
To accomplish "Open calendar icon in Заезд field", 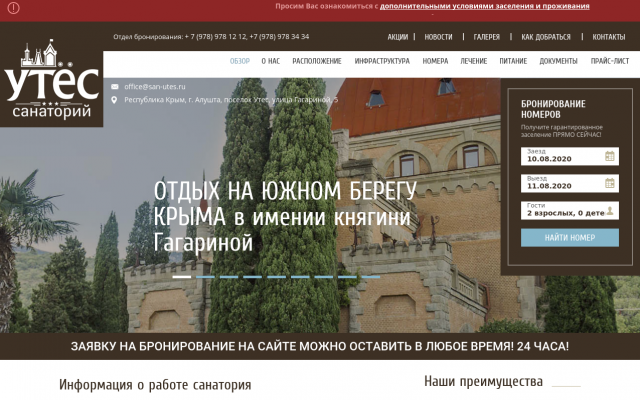I will 609,156.
